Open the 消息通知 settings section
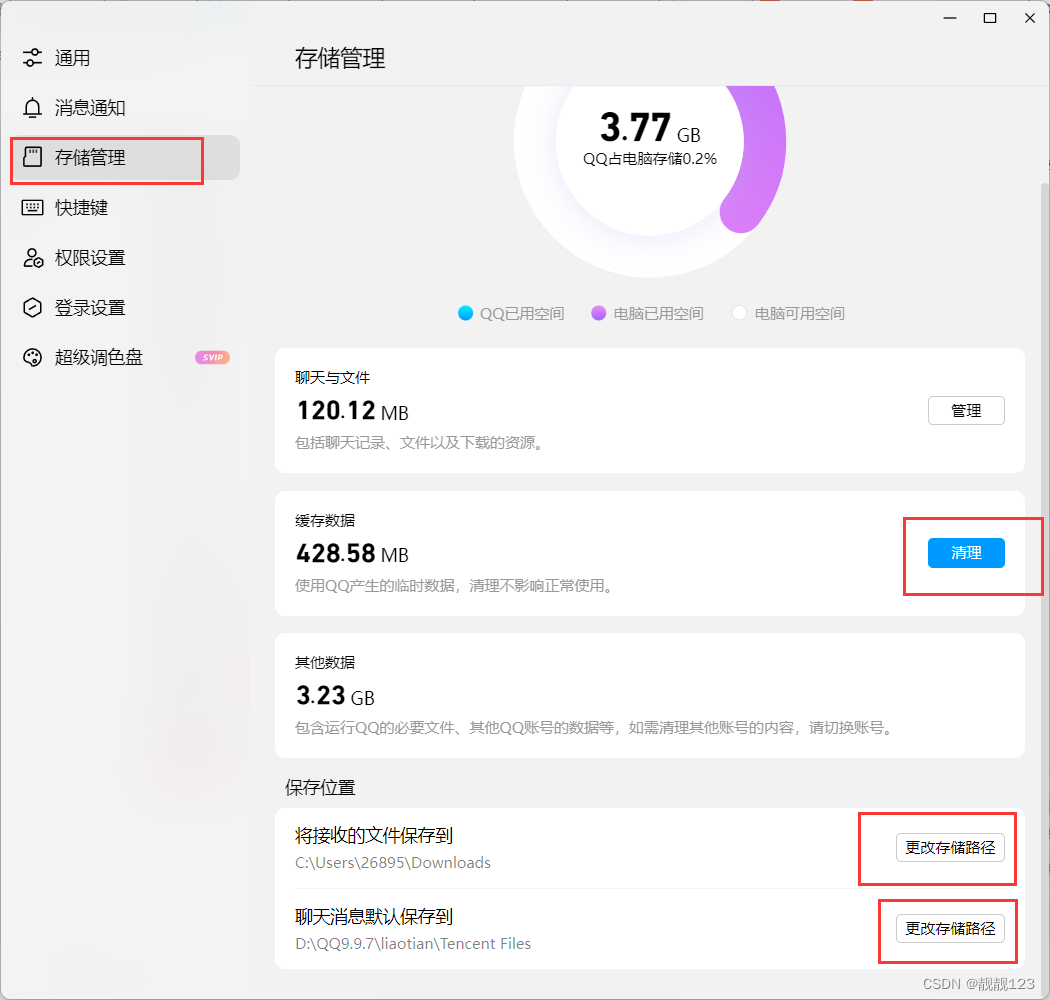 [x=125, y=108]
